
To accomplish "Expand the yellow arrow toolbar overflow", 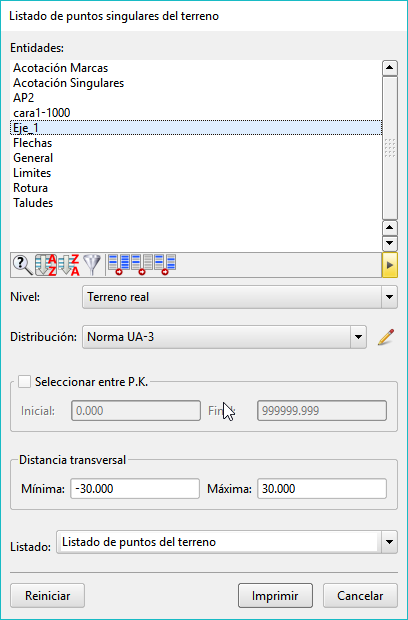I will [x=389, y=265].
